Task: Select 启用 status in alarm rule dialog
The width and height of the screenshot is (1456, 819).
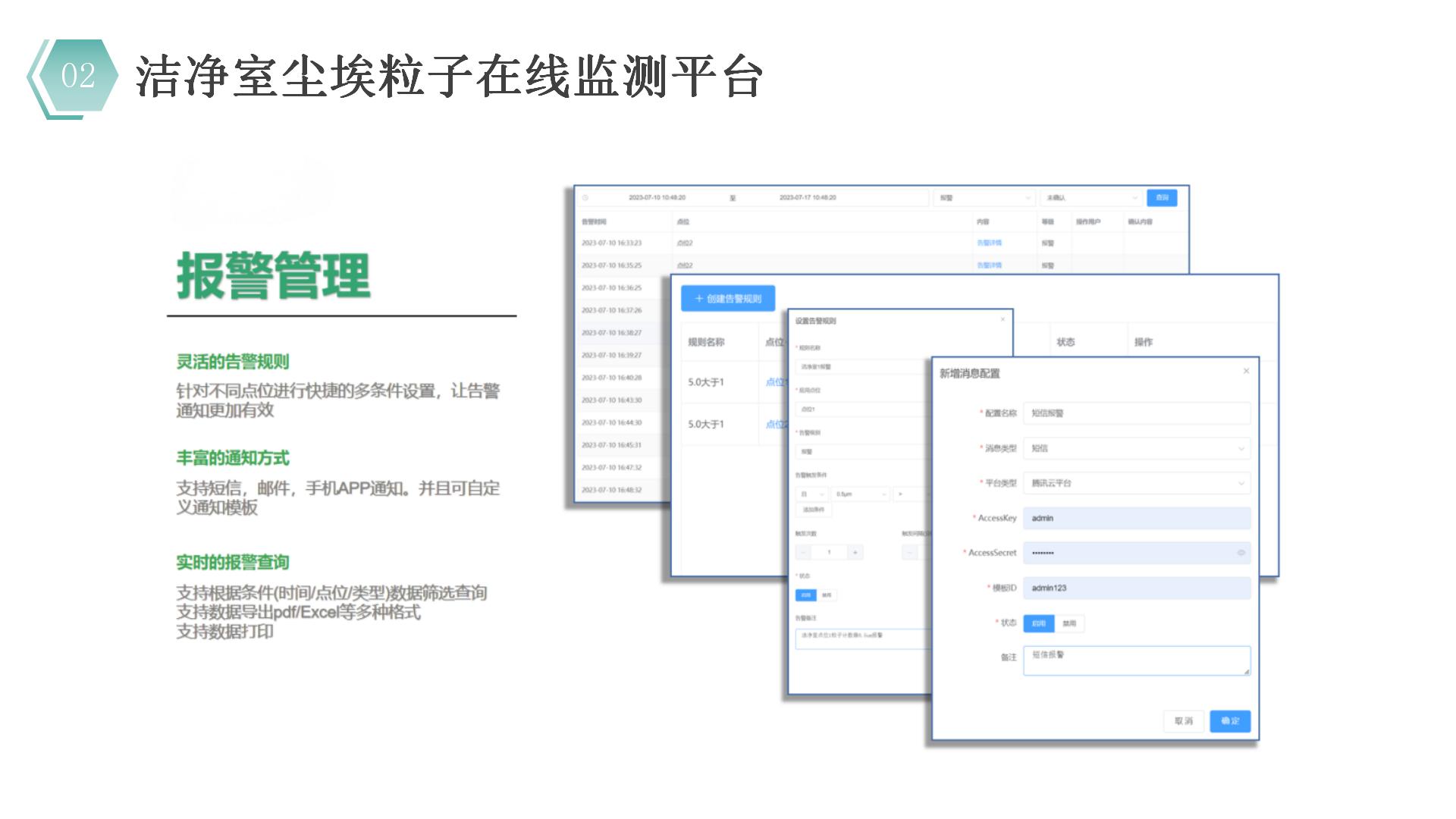Action: (805, 595)
